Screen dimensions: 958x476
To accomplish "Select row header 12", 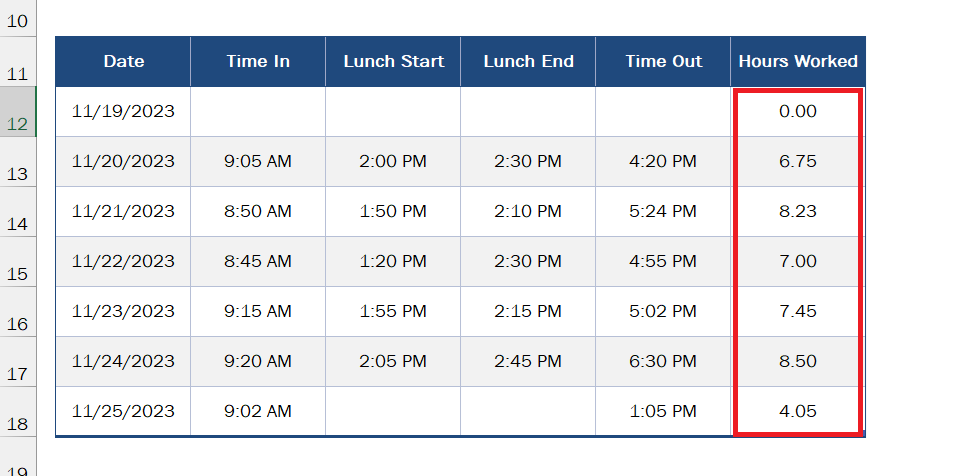I will coord(18,111).
